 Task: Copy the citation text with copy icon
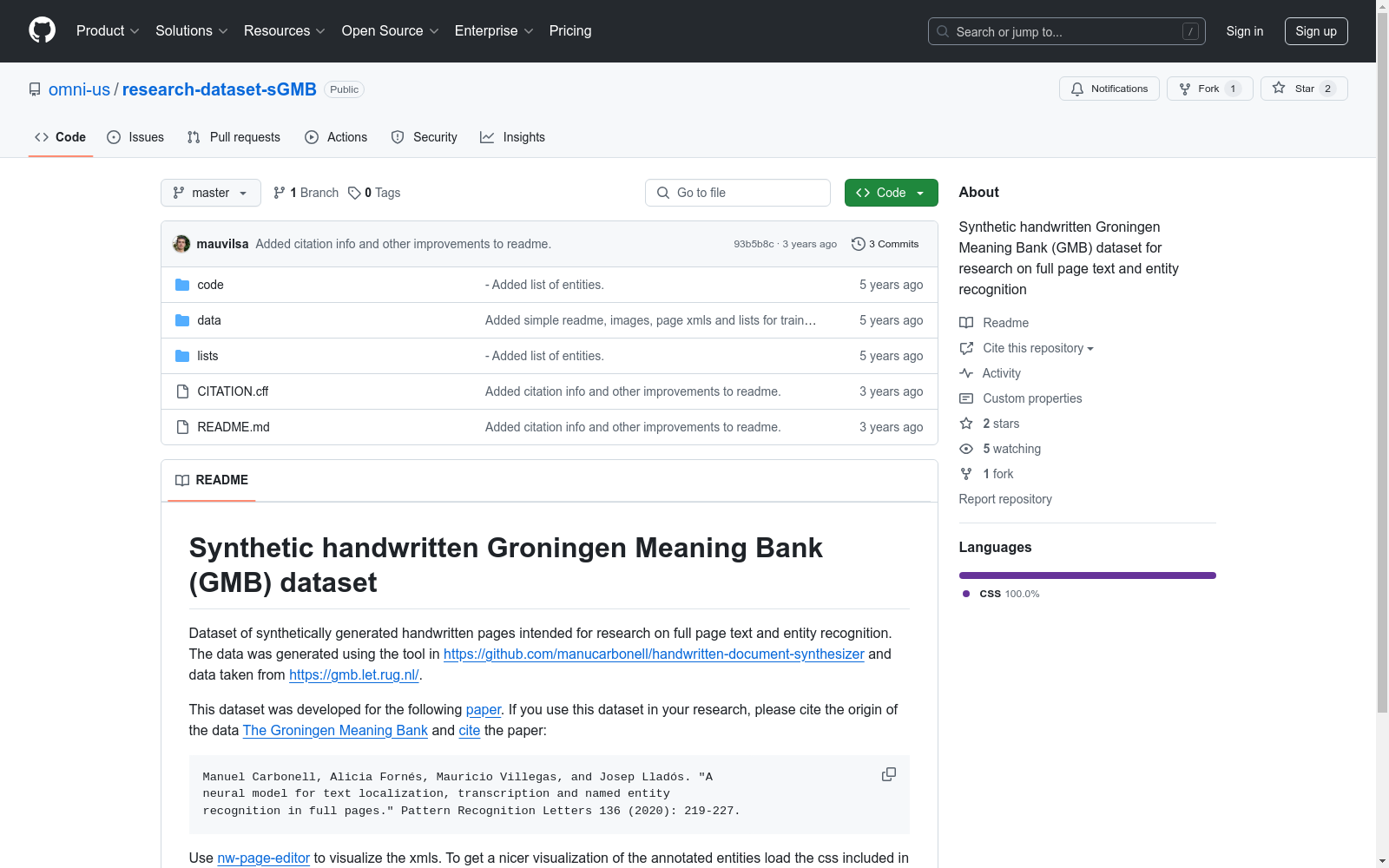(889, 774)
